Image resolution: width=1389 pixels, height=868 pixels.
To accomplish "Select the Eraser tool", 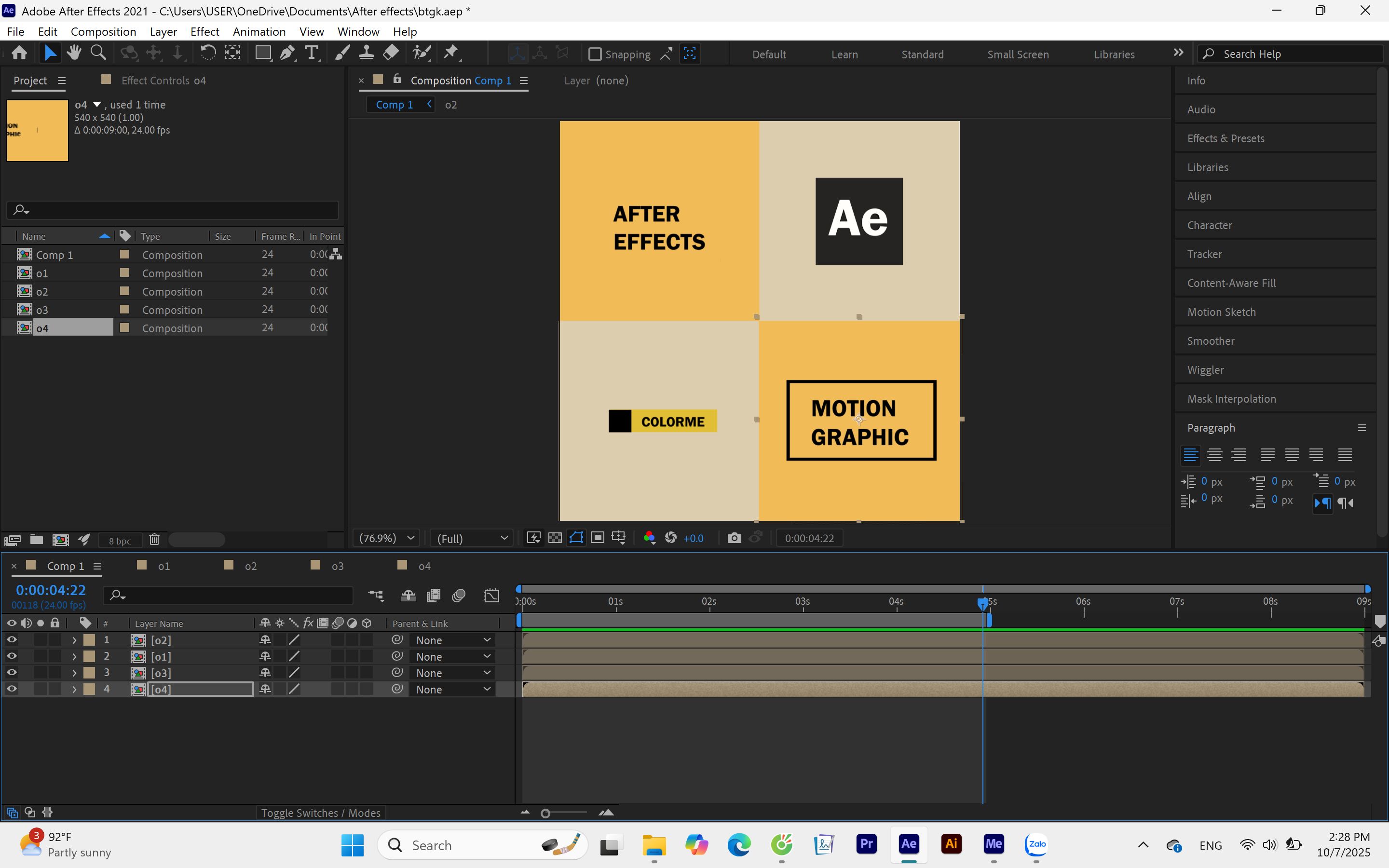I will click(390, 54).
